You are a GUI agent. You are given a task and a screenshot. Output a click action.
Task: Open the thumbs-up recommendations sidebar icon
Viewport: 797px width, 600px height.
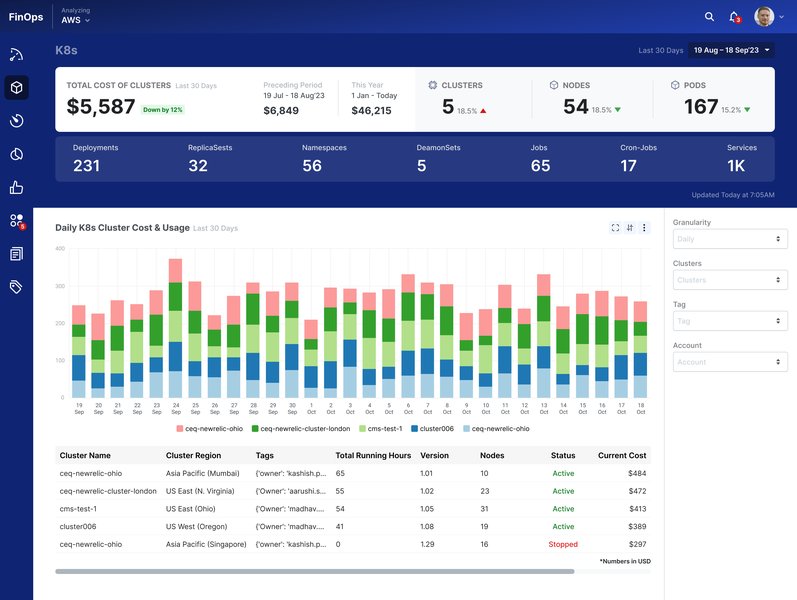coord(16,188)
